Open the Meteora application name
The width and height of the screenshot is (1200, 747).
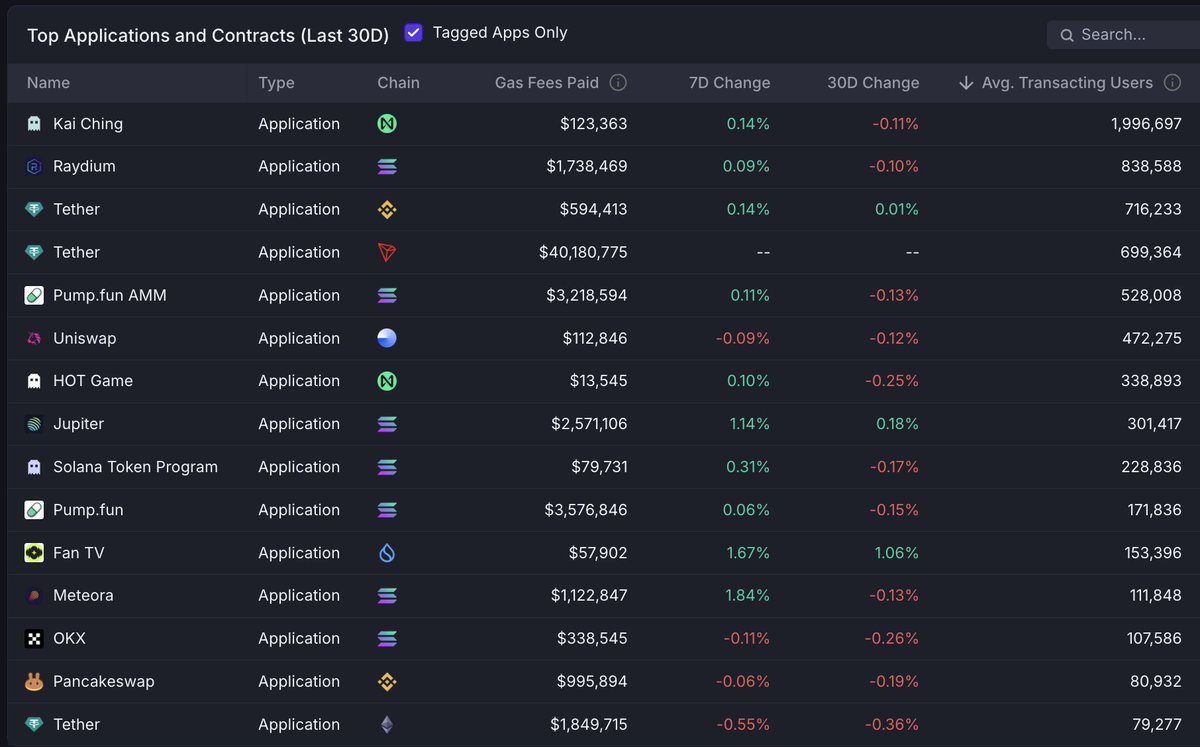click(x=83, y=596)
